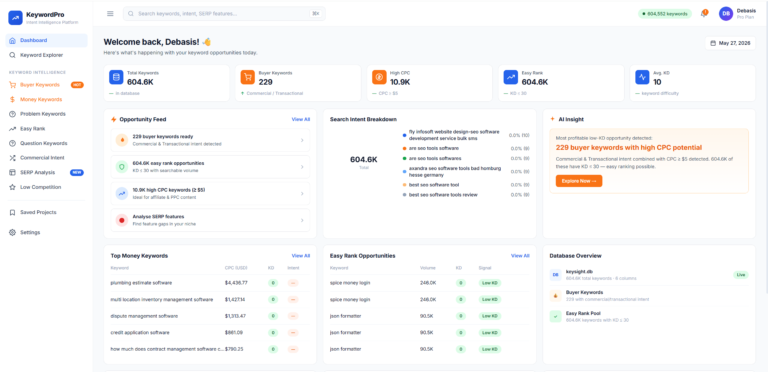Screen dimensions: 768x372
Task: Click the NEW badge beside SERP Analysis
Action: [x=77, y=172]
